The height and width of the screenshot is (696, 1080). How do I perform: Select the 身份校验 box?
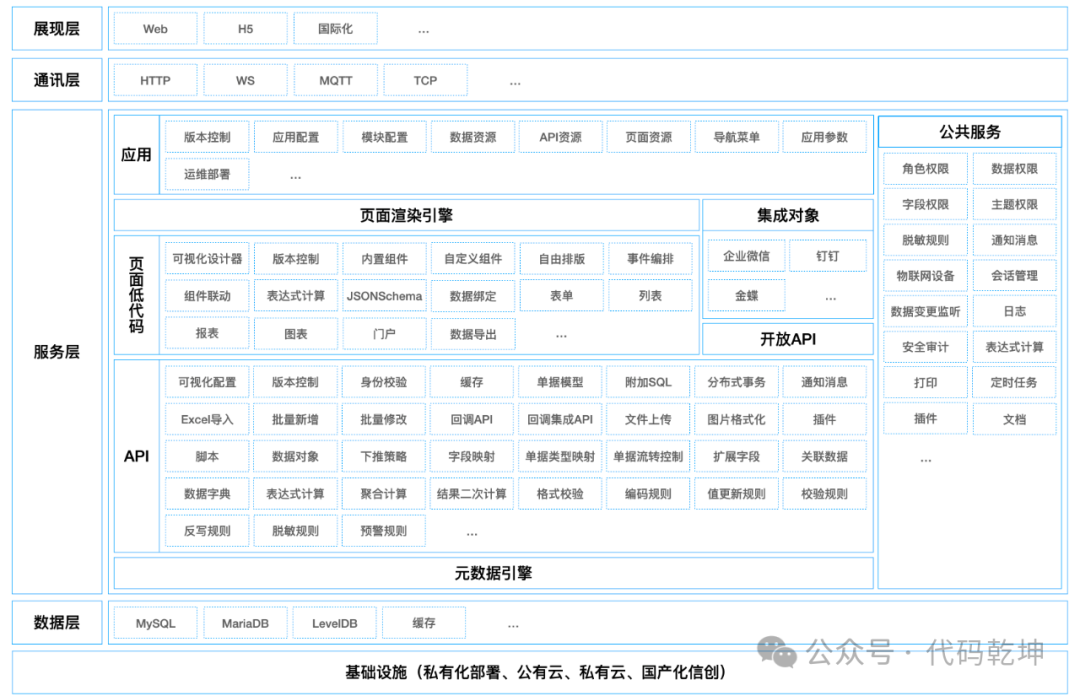coord(384,382)
